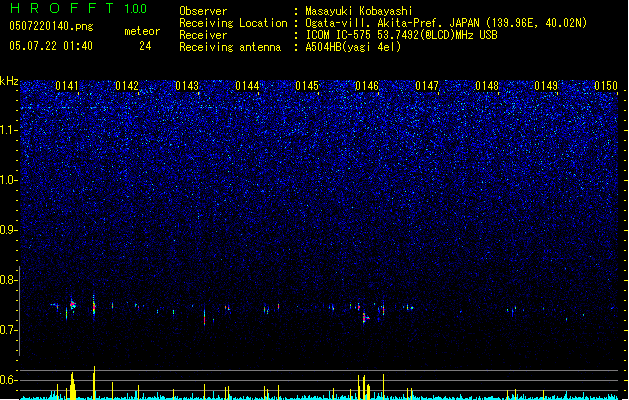Click the 0144 time marker

[x=247, y=86]
